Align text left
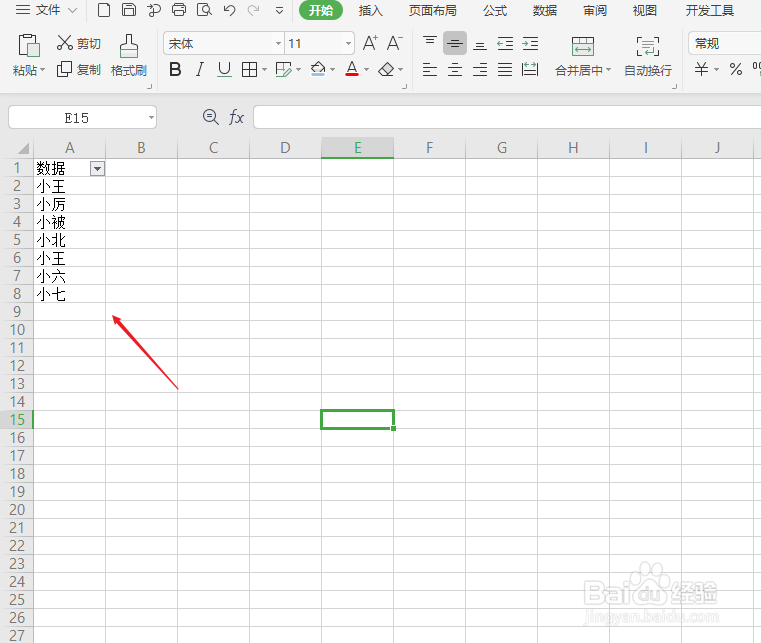This screenshot has width=761, height=643. [430, 69]
